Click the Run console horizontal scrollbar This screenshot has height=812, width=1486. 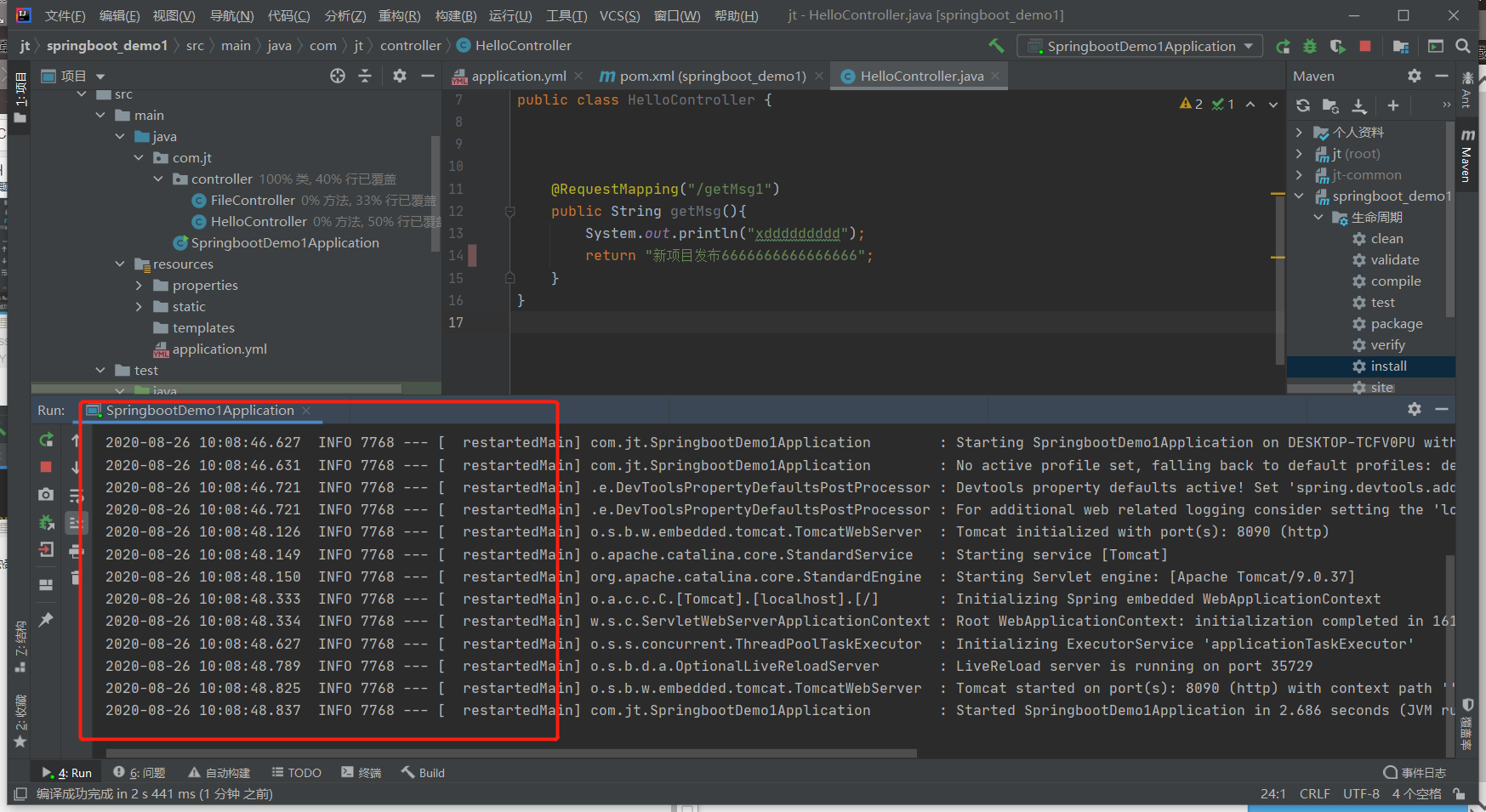click(511, 752)
